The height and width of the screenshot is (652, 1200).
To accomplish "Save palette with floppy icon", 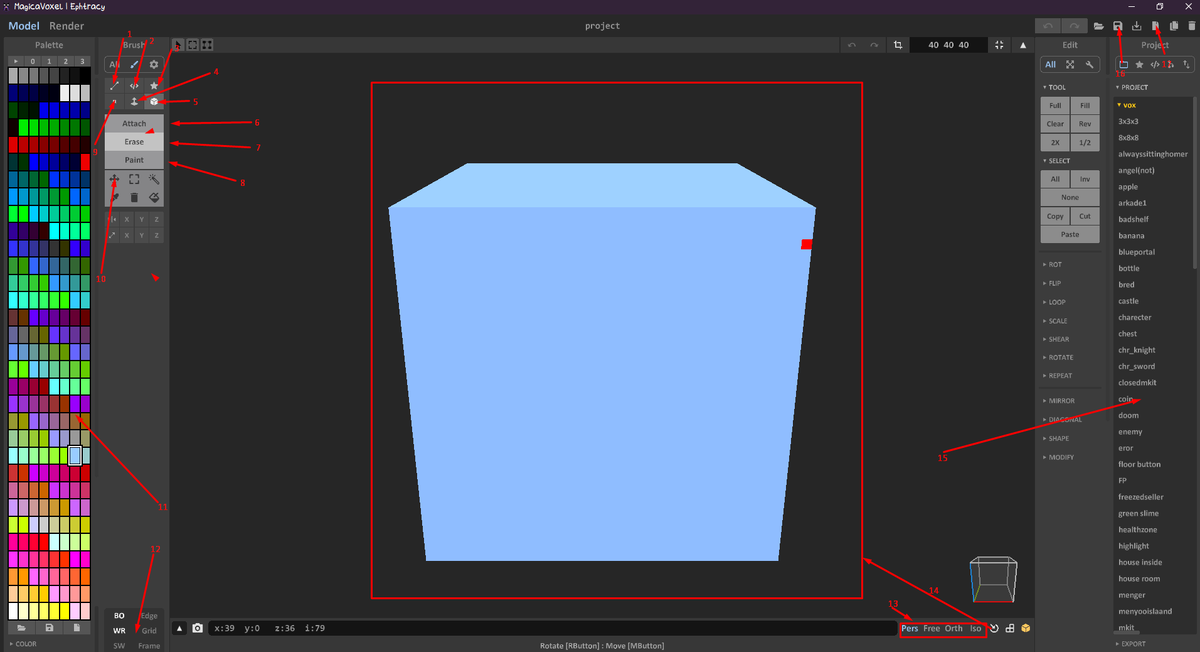I will (49, 628).
